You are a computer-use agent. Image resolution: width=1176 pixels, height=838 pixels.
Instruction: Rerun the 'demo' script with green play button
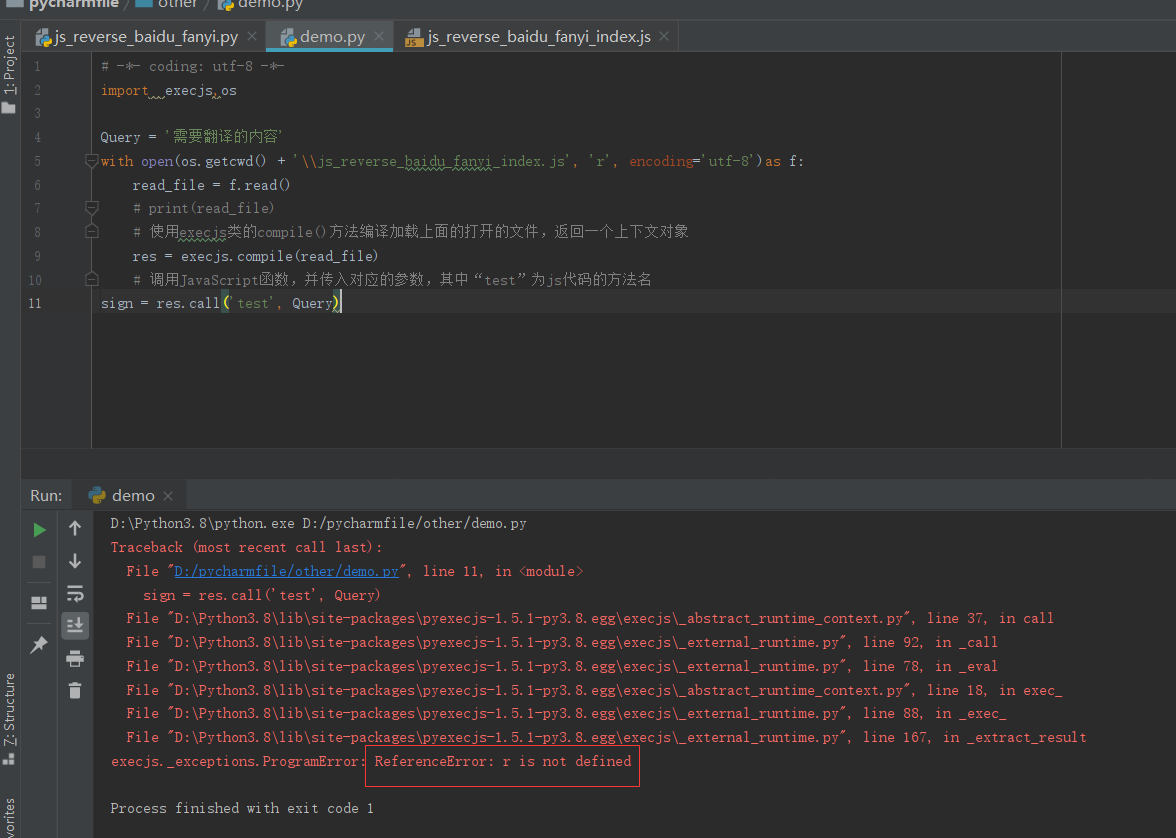tap(39, 528)
